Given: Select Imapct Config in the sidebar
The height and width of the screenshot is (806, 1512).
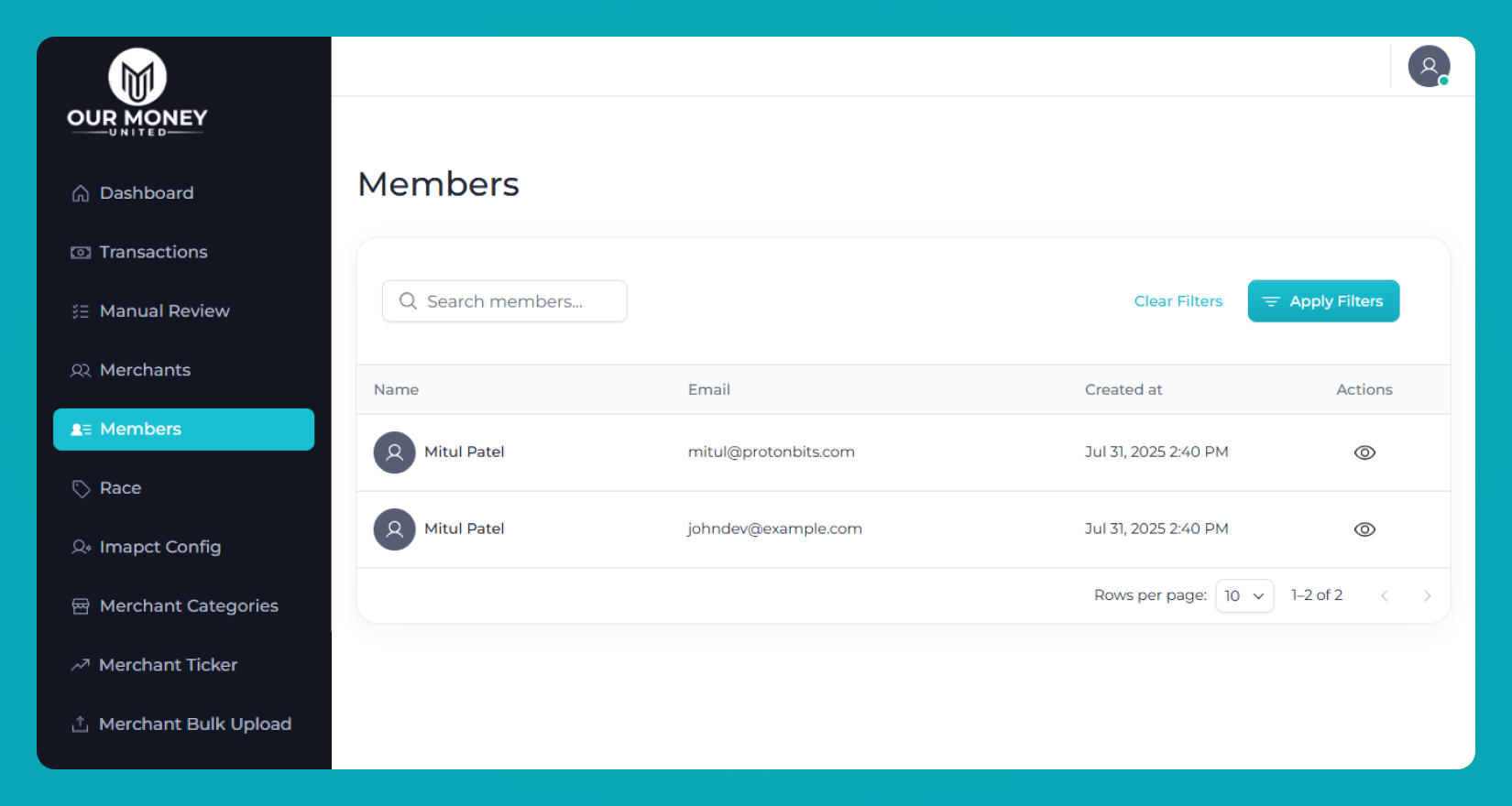Looking at the screenshot, I should 159,547.
